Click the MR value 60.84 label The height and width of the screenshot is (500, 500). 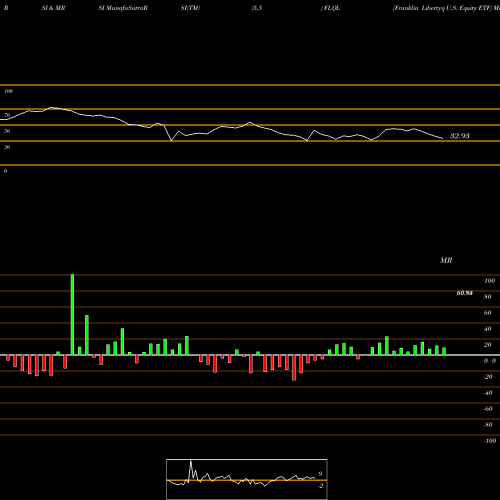(x=464, y=293)
